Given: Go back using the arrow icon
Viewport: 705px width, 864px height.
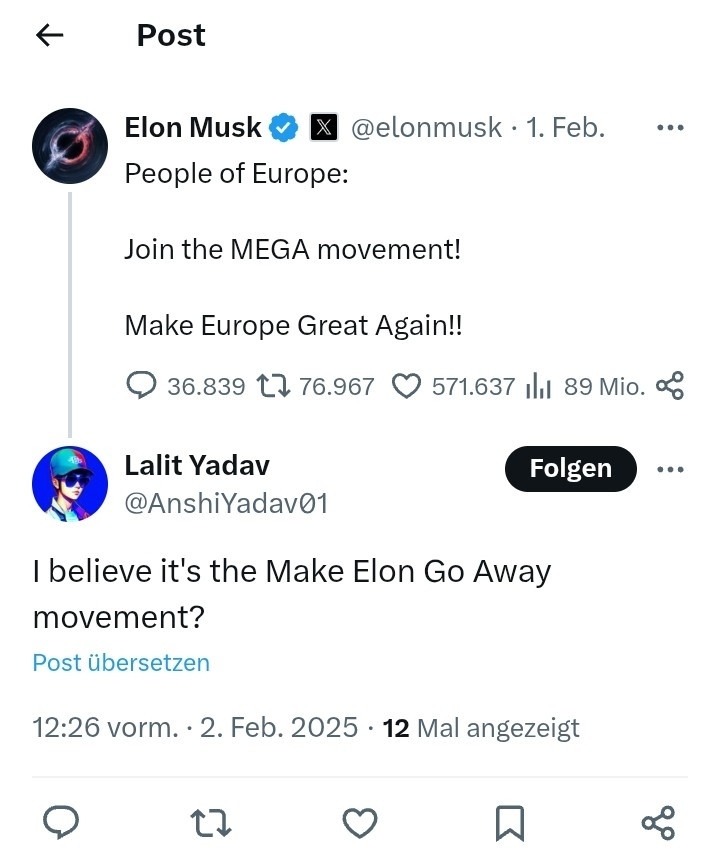Looking at the screenshot, I should point(49,35).
